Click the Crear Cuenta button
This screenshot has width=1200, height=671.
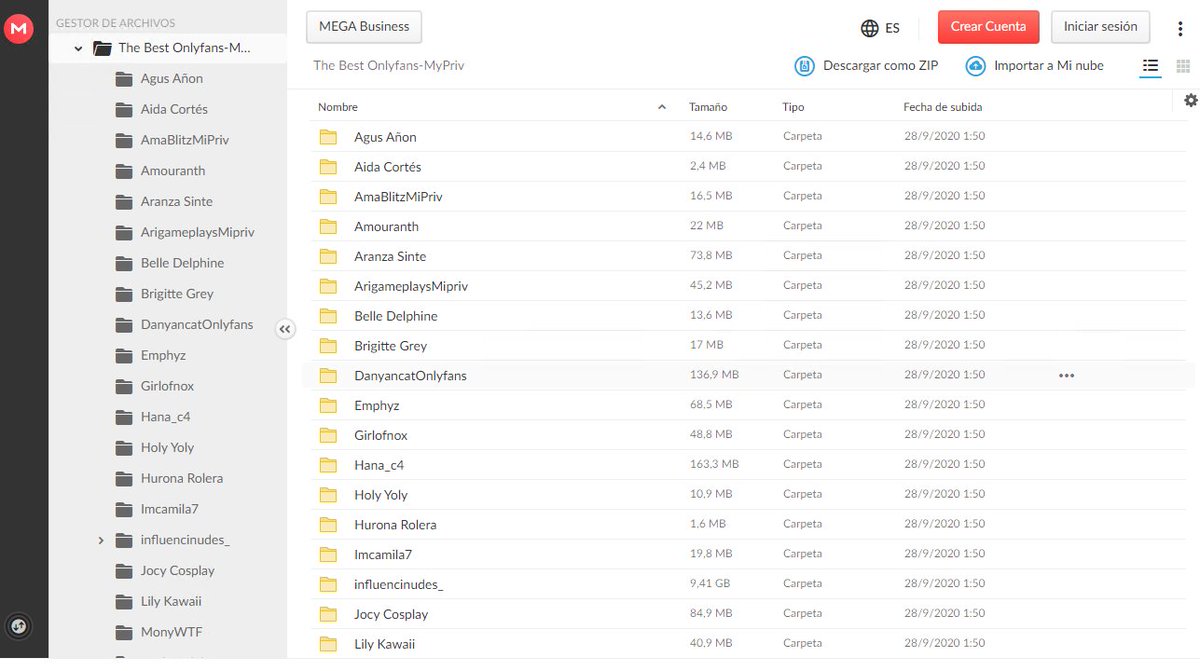[x=988, y=27]
